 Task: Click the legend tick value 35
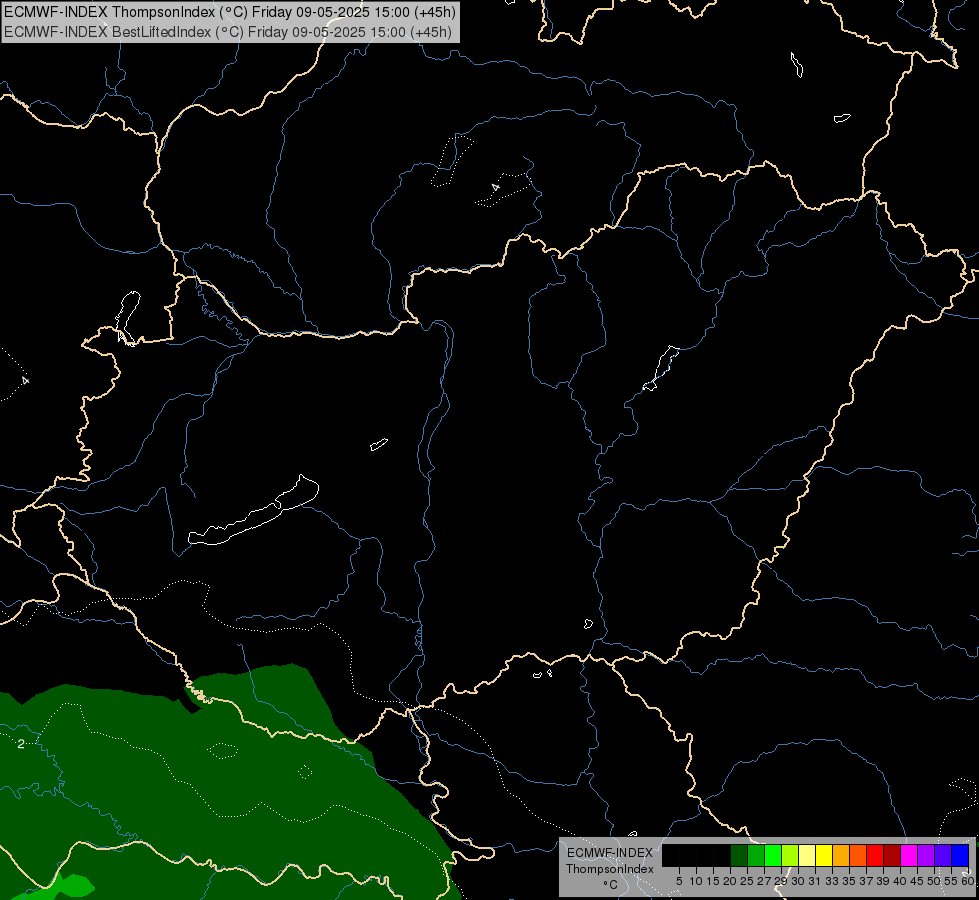coord(849,881)
